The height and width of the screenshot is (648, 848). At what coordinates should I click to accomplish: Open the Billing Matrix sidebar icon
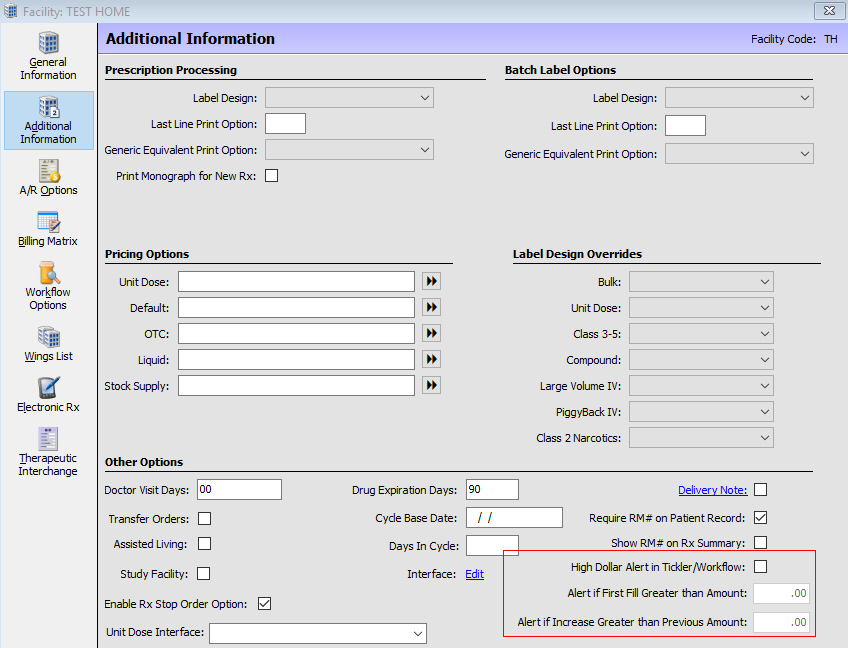pyautogui.click(x=48, y=229)
